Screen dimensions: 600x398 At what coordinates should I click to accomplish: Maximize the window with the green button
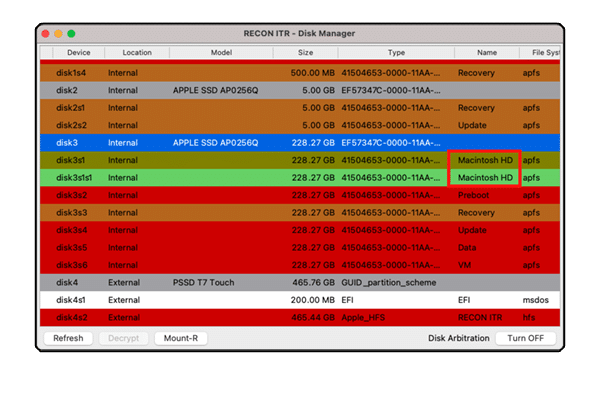click(x=71, y=34)
